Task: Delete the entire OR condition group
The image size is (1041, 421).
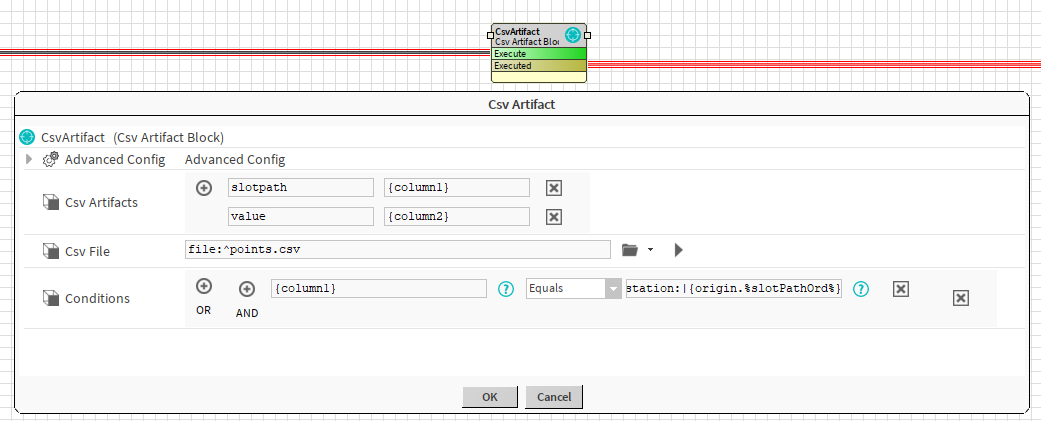Action: click(x=960, y=298)
